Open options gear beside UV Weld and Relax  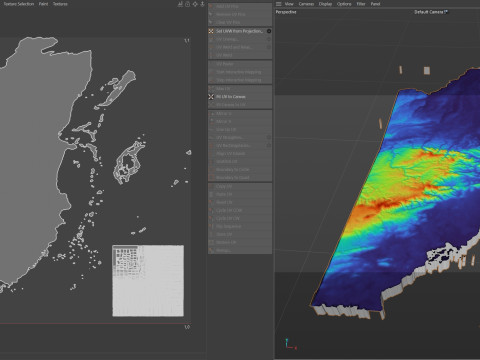tap(269, 47)
